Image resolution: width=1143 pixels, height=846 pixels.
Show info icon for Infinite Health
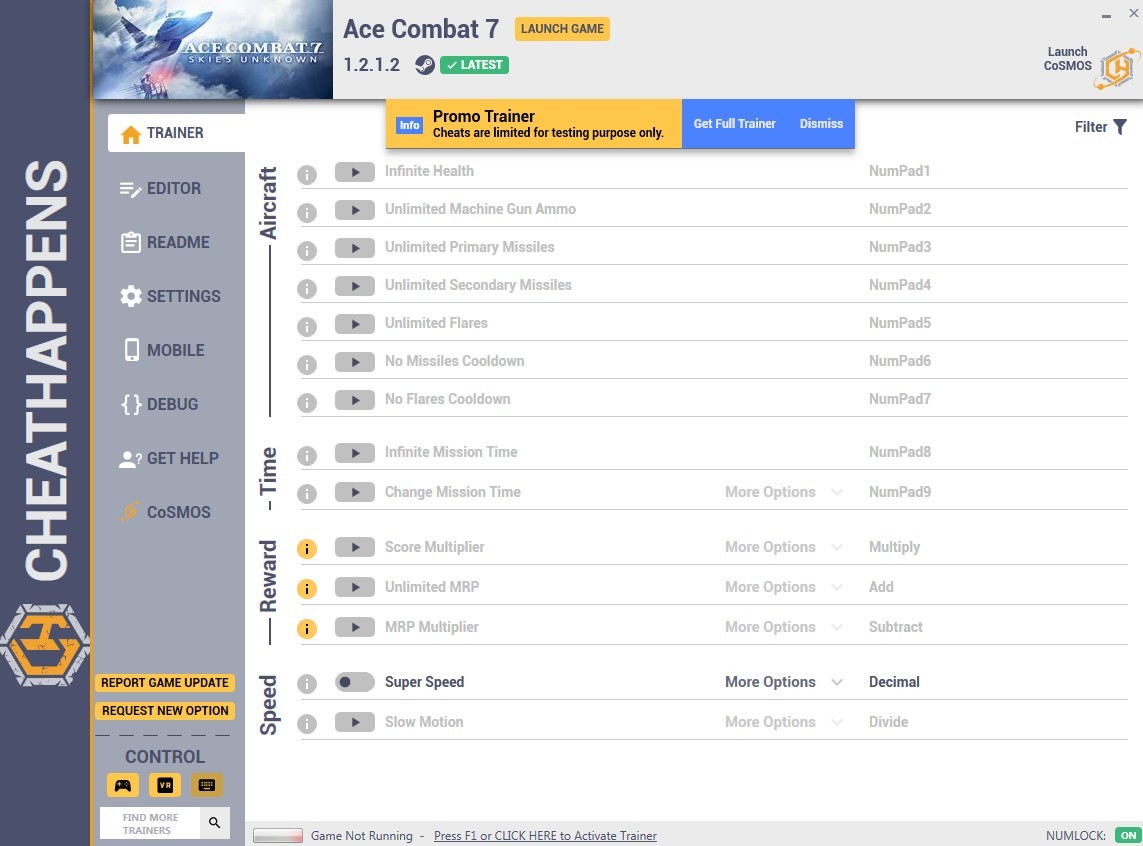(307, 175)
